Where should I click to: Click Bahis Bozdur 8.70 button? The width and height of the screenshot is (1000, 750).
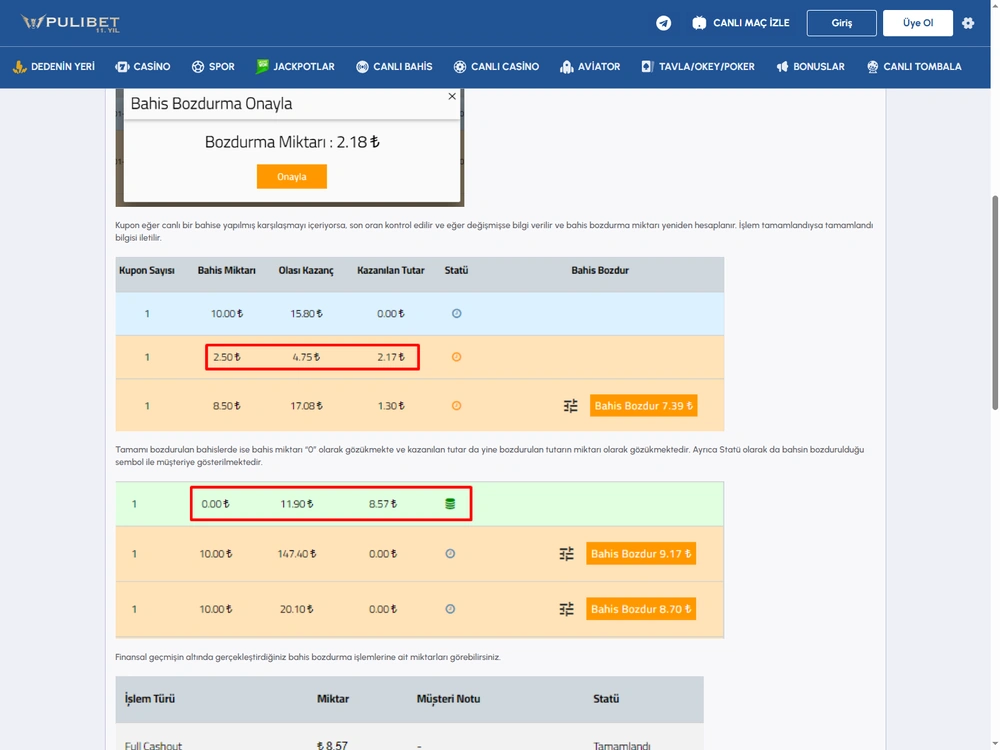point(641,609)
